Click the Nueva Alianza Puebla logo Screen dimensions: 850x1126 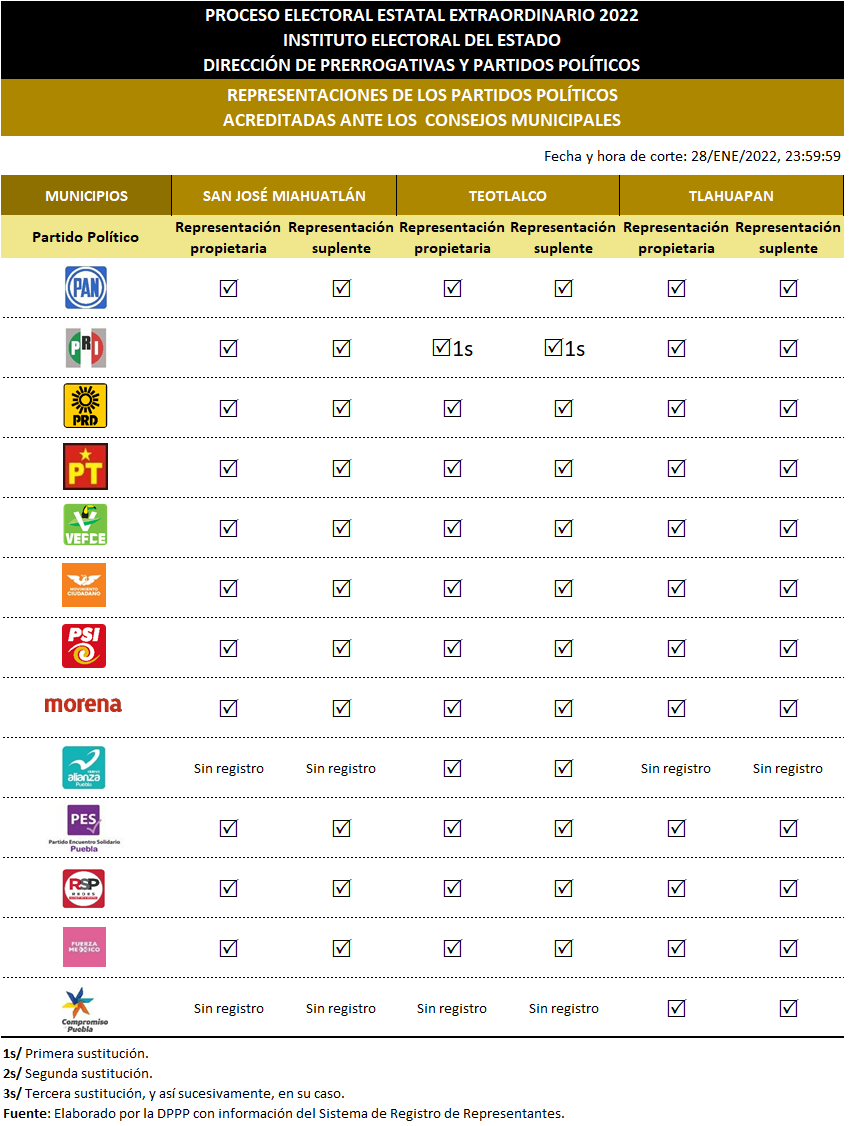(x=84, y=767)
